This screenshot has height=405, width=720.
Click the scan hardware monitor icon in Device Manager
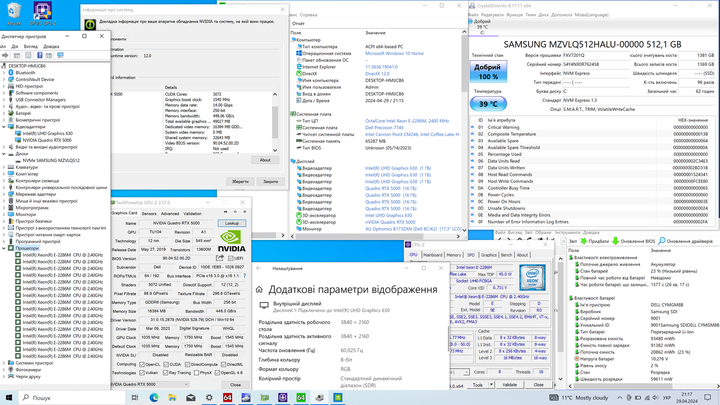[60, 55]
